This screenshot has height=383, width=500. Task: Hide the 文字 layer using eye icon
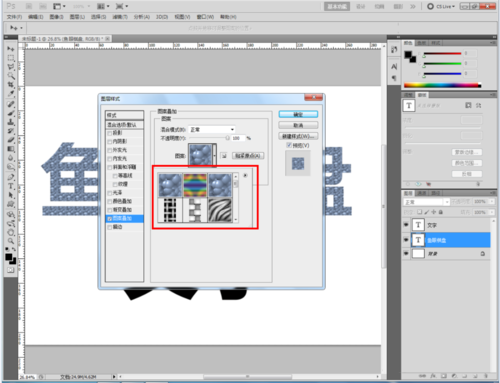(x=406, y=225)
